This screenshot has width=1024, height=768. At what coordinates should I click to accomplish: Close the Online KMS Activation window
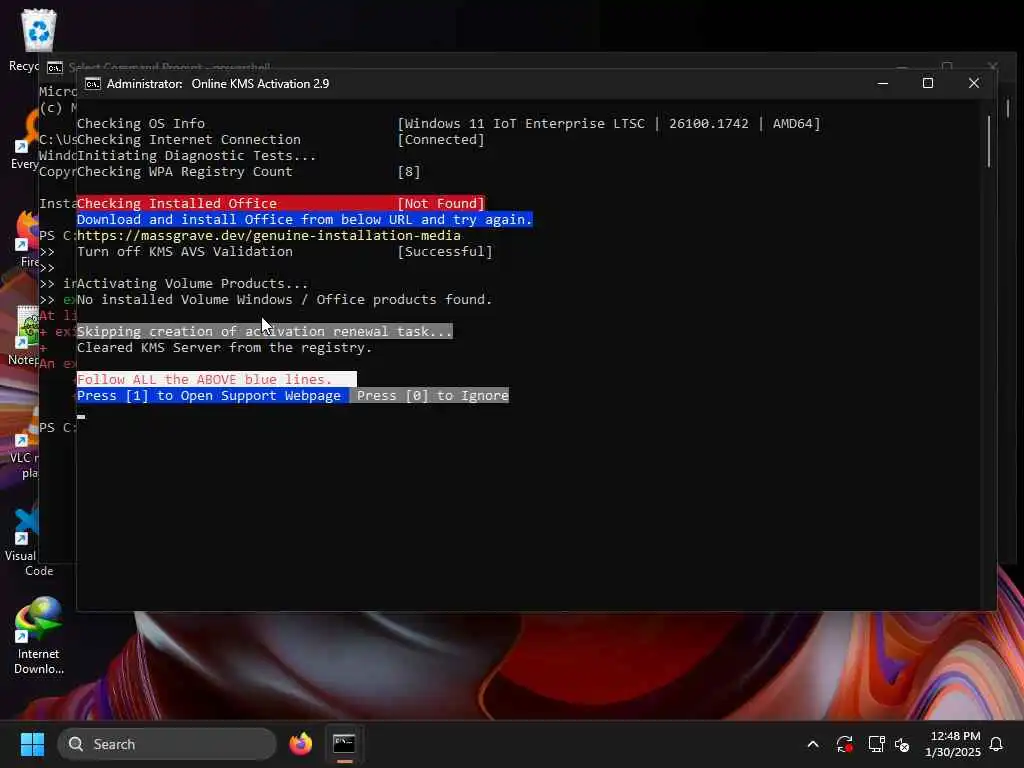pyautogui.click(x=973, y=84)
